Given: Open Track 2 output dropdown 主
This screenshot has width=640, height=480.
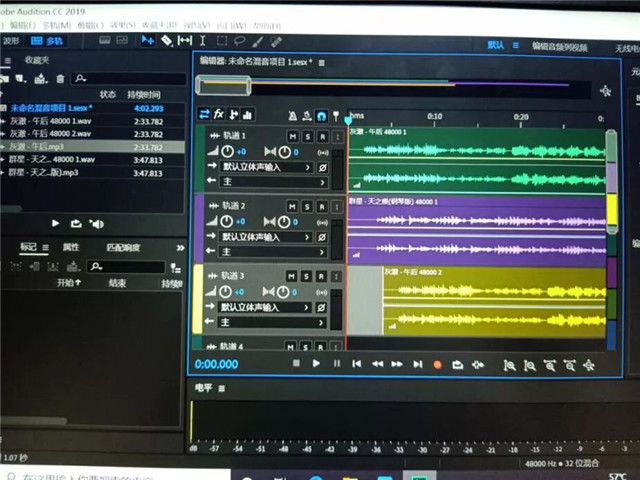Looking at the screenshot, I should pyautogui.click(x=264, y=252).
